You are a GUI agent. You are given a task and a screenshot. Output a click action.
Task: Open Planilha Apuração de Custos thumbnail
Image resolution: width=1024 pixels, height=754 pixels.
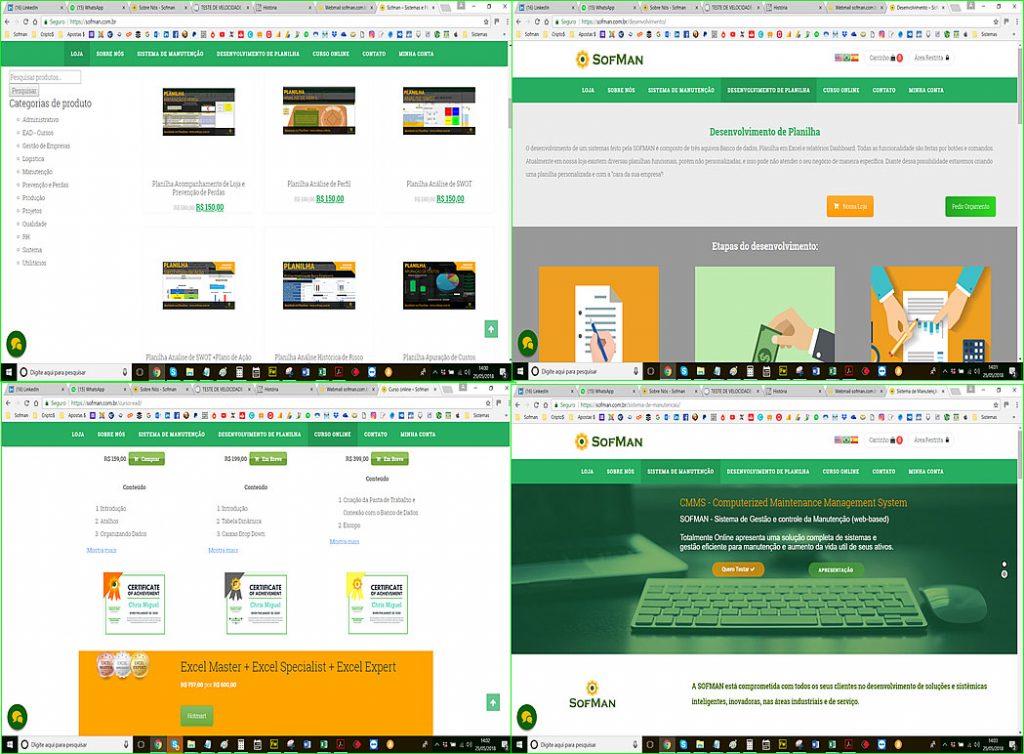coord(439,285)
